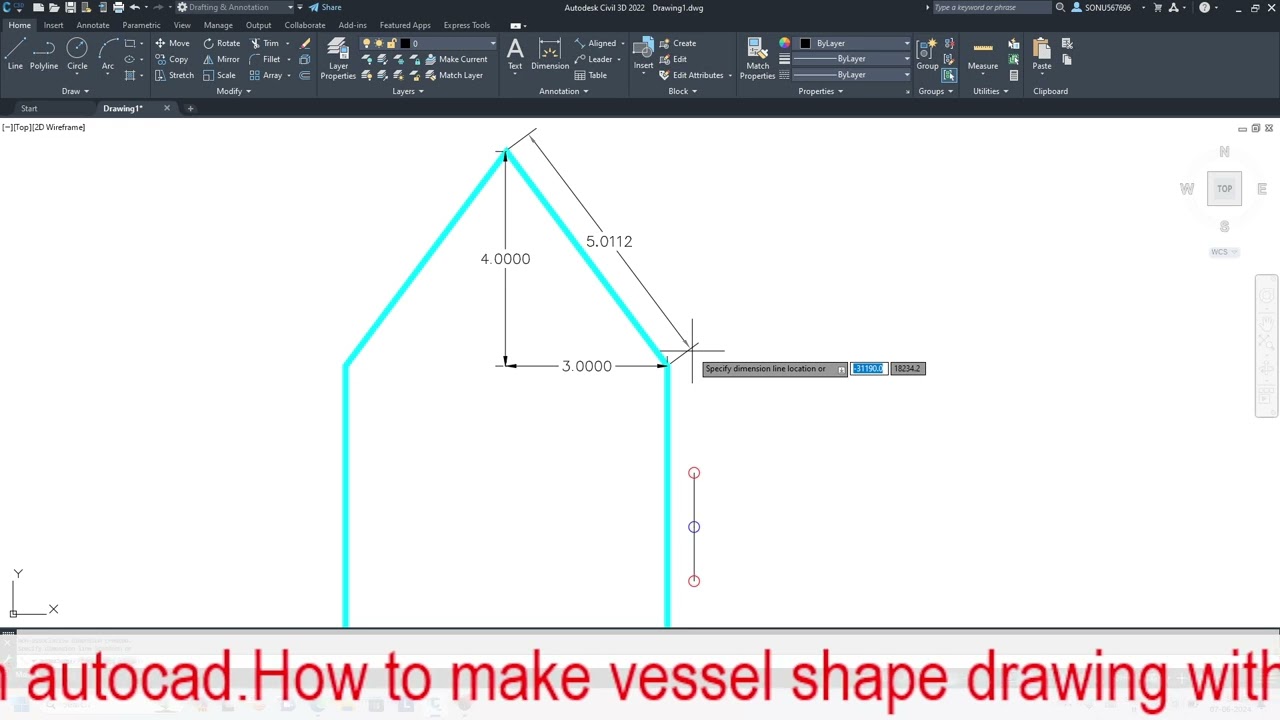Open the linetype ByLayer dropdown
This screenshot has width=1280, height=720.
pos(852,75)
